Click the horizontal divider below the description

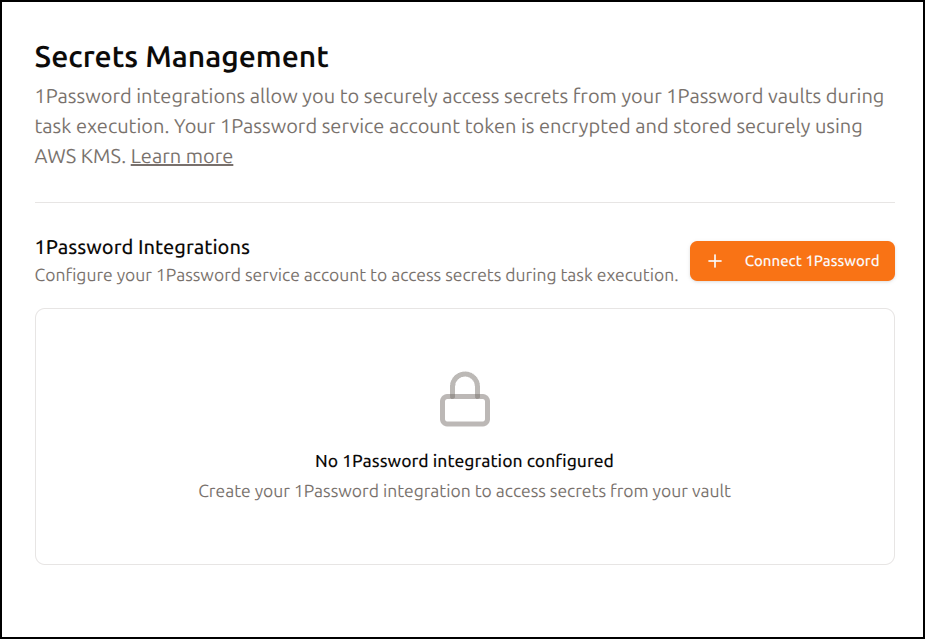coord(465,202)
